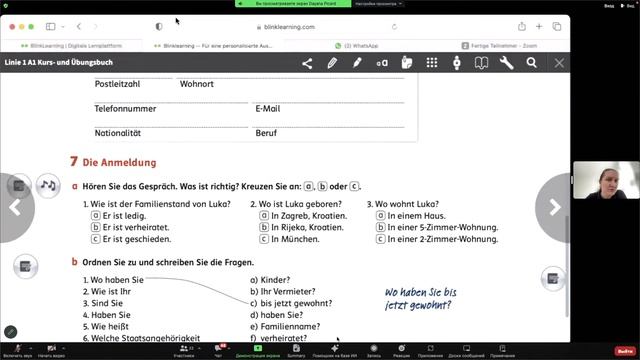Check option b In Rijeka, Kroatien

[x=264, y=227]
